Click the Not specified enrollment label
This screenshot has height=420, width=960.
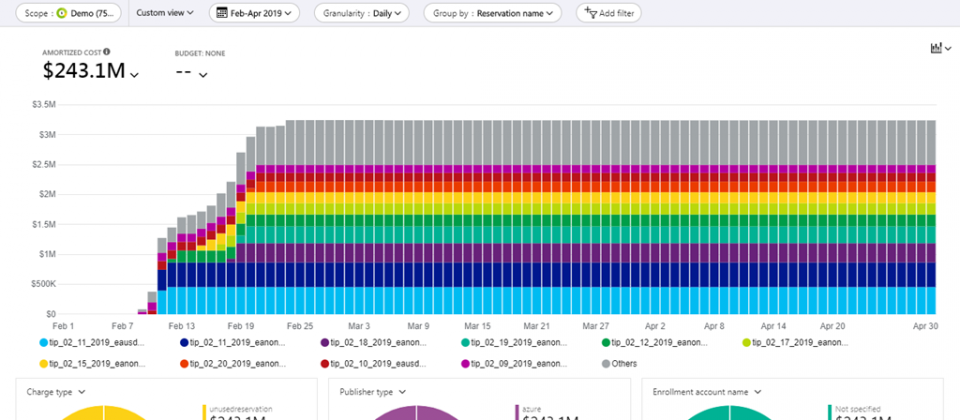pos(858,409)
